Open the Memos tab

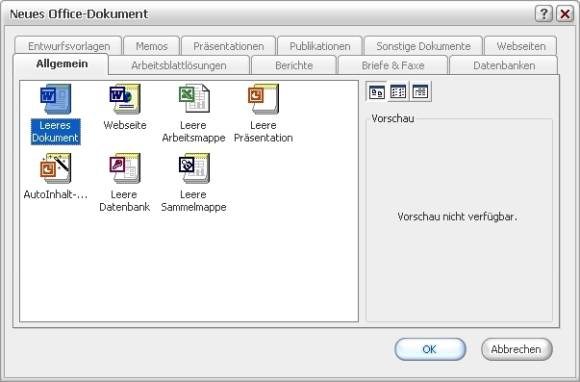(152, 46)
